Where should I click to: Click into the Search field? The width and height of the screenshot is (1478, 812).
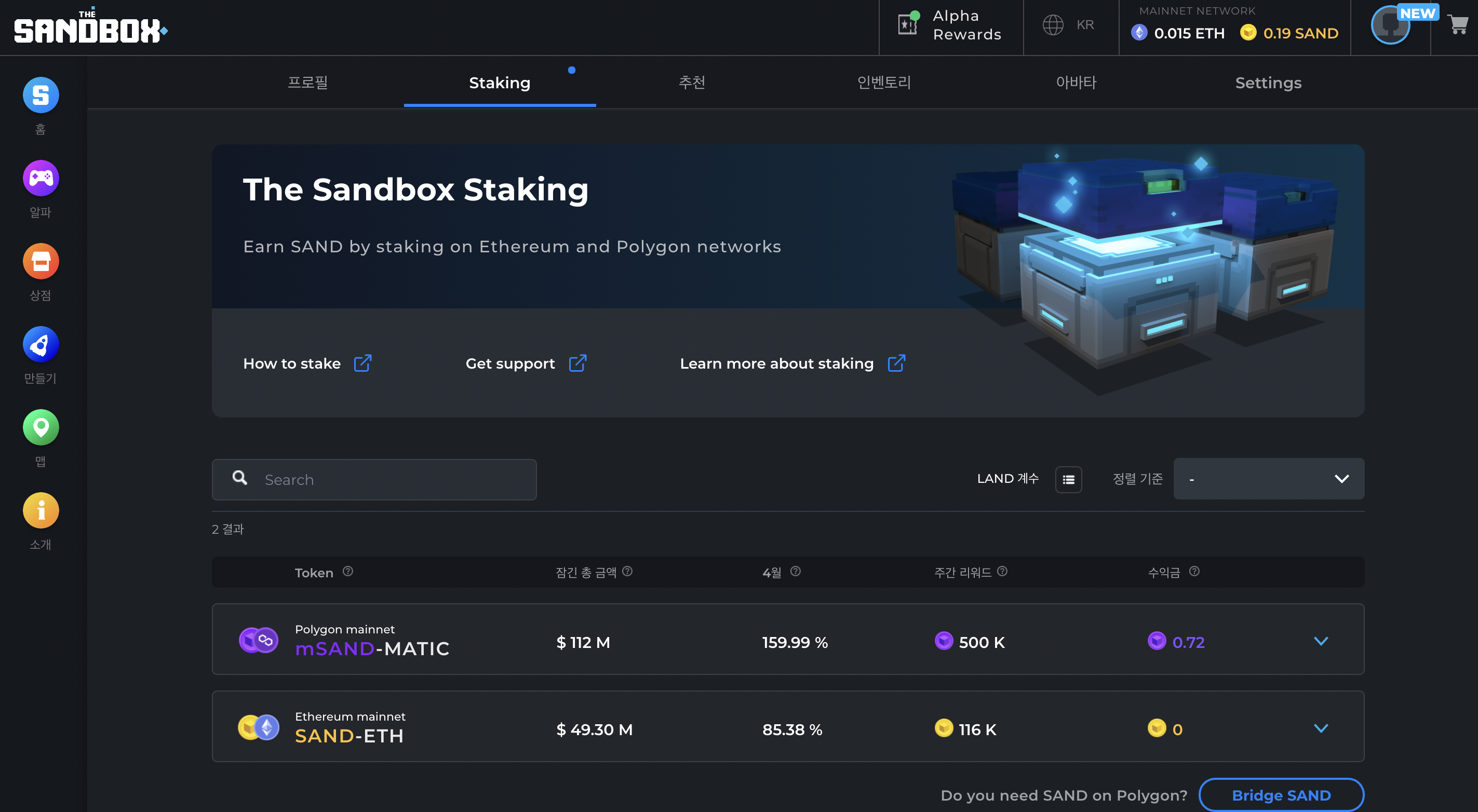point(374,479)
